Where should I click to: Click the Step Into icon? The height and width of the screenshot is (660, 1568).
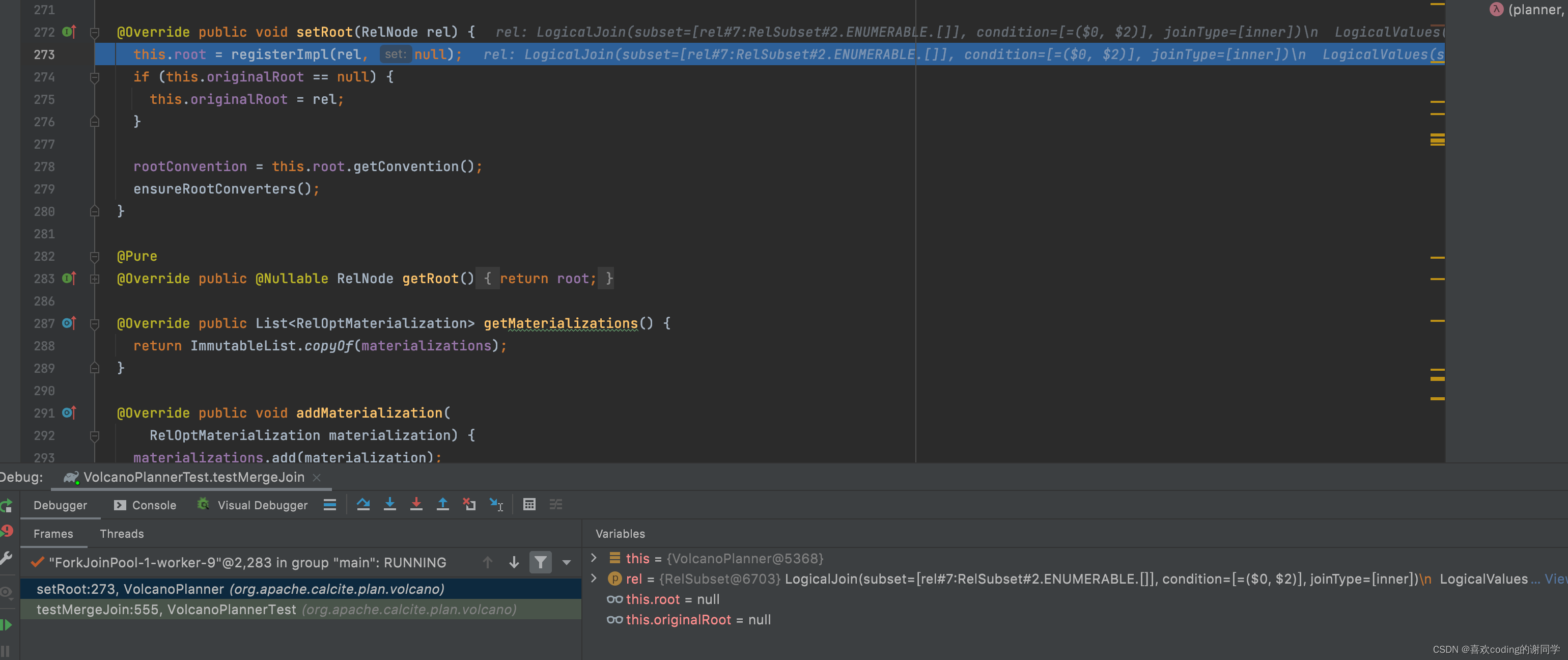(x=389, y=504)
